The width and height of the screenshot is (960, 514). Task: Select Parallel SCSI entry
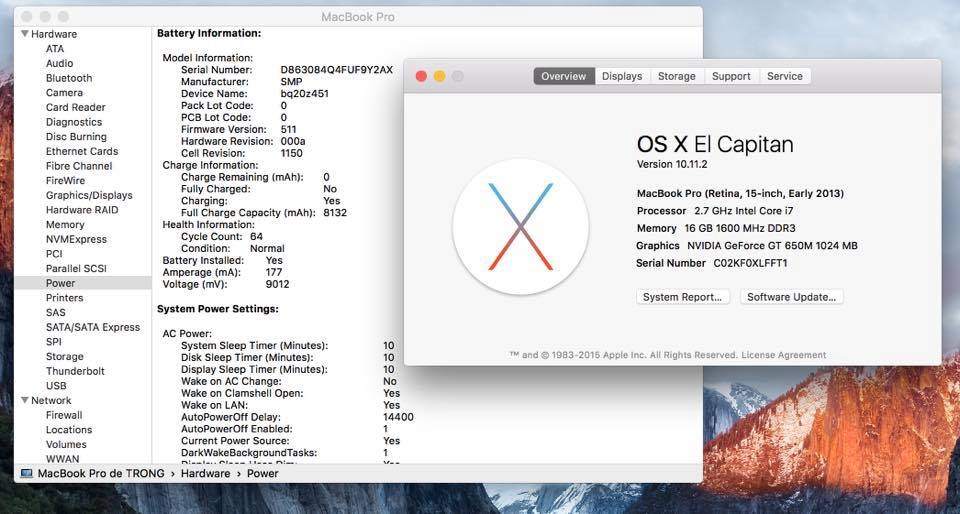76,269
